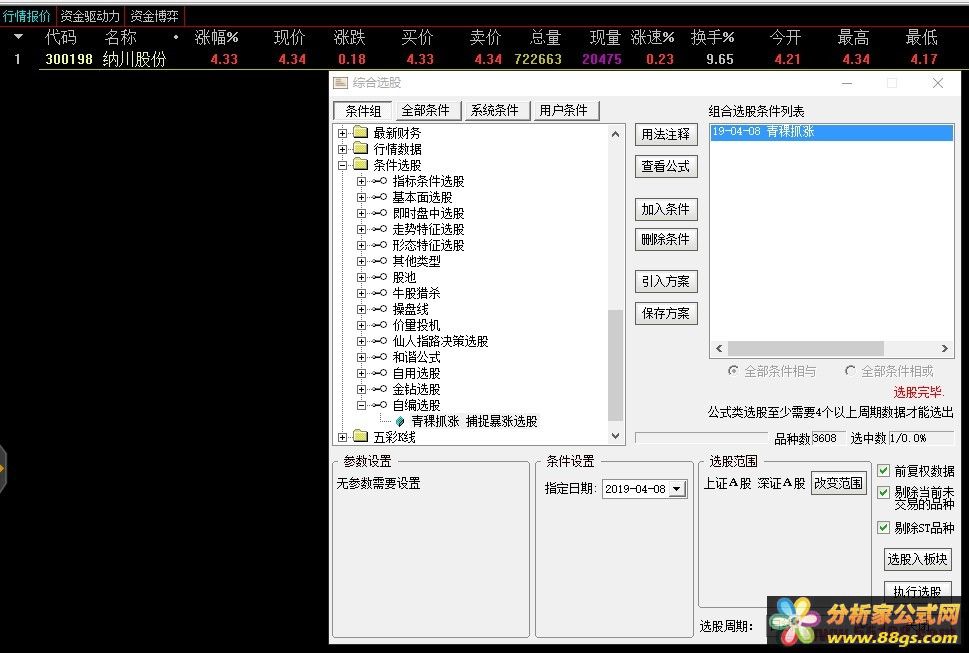Click stock code 300198

click(69, 59)
